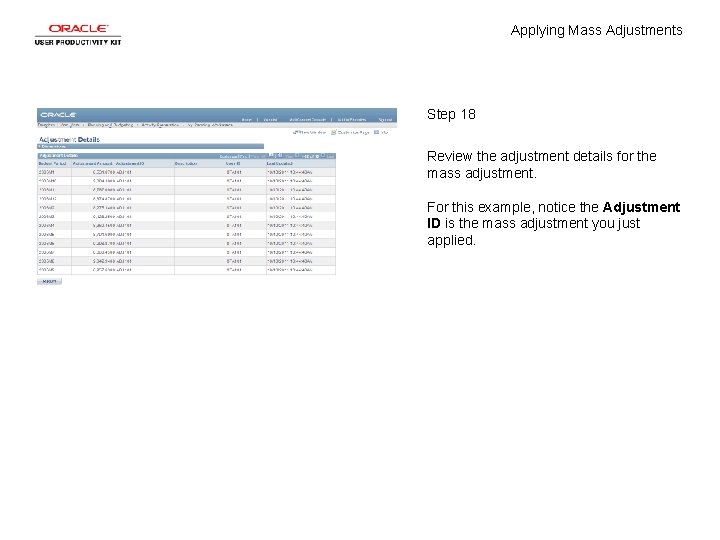Open the Worklist link
Image resolution: width=720 pixels, height=540 pixels.
pyautogui.click(x=270, y=120)
